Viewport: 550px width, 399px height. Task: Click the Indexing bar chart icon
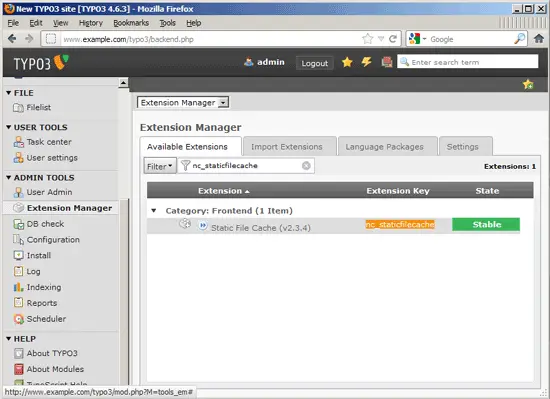click(18, 287)
